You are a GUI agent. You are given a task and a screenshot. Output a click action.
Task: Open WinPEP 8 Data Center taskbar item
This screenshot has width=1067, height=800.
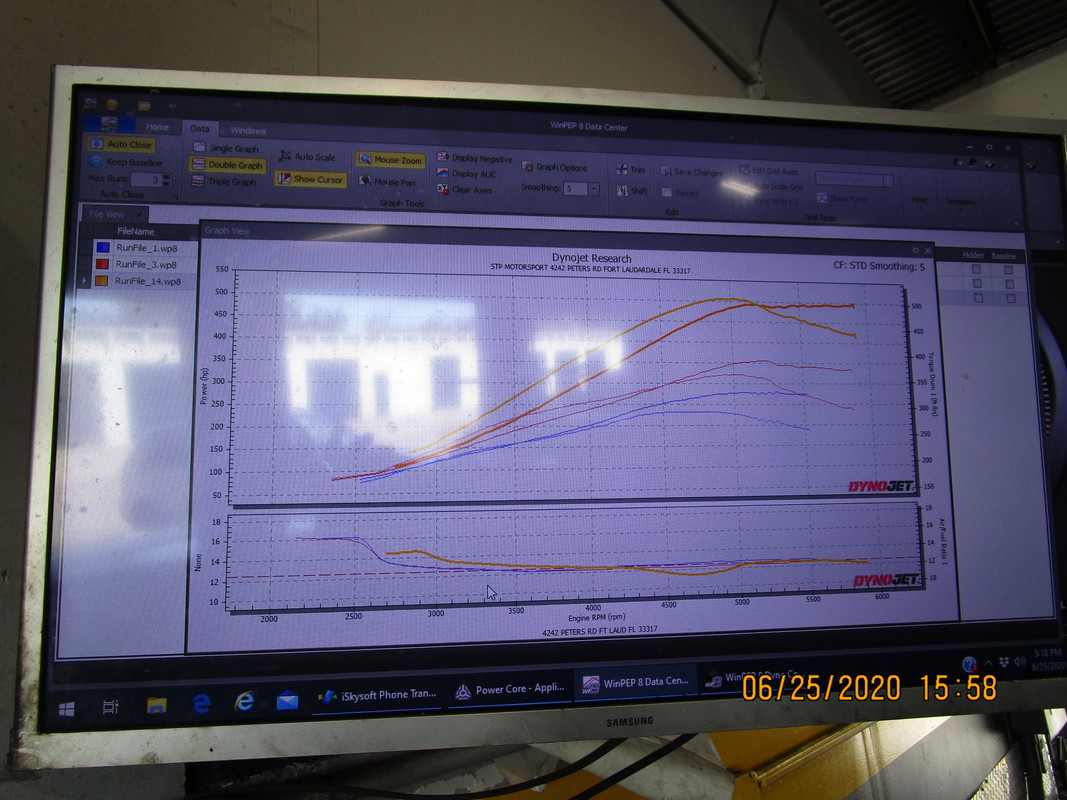coord(636,682)
